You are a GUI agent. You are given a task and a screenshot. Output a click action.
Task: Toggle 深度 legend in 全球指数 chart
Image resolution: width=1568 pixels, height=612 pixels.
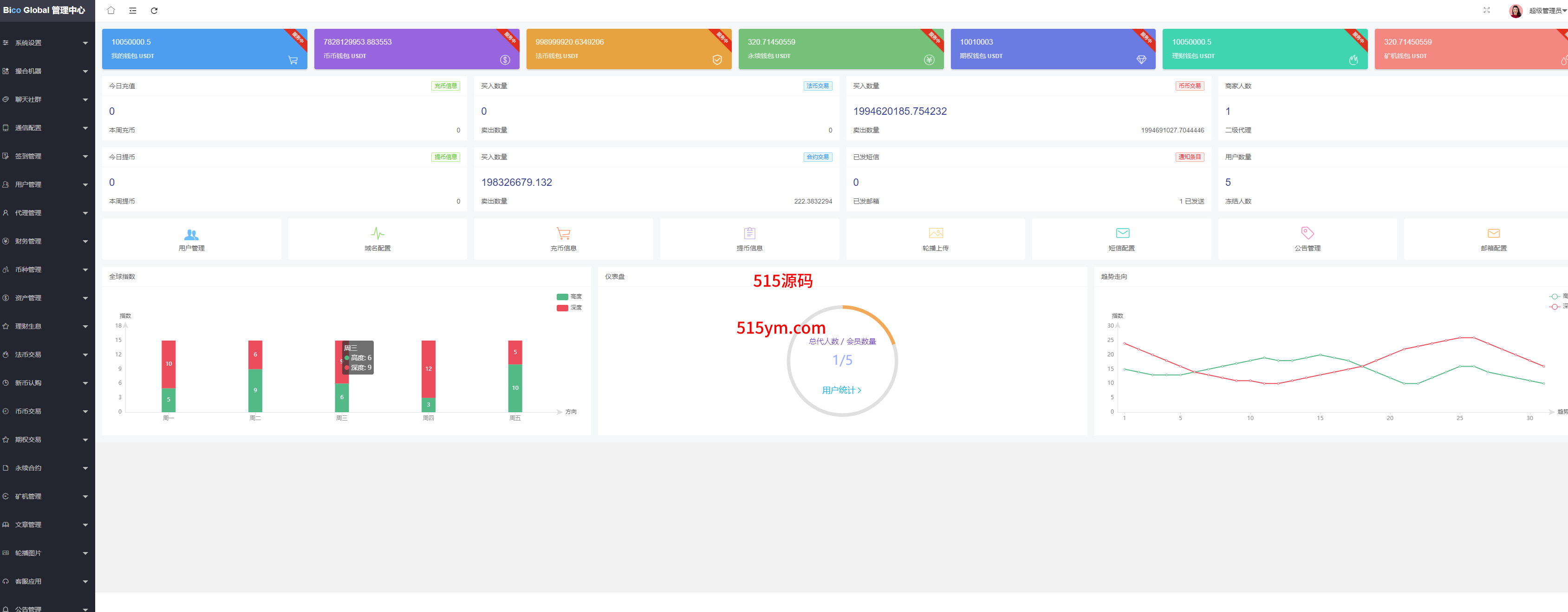click(x=568, y=308)
